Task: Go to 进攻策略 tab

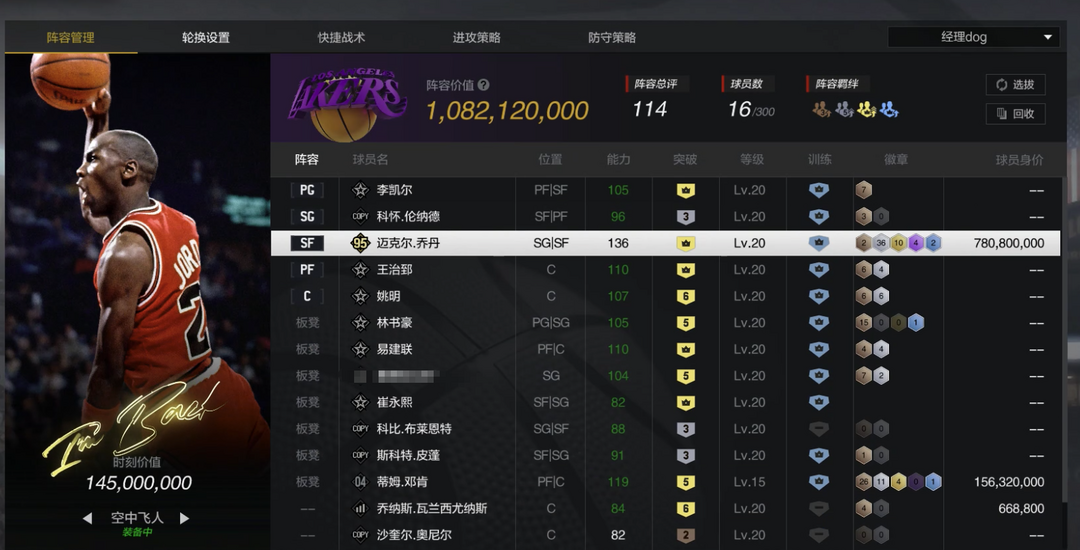Action: pos(477,37)
